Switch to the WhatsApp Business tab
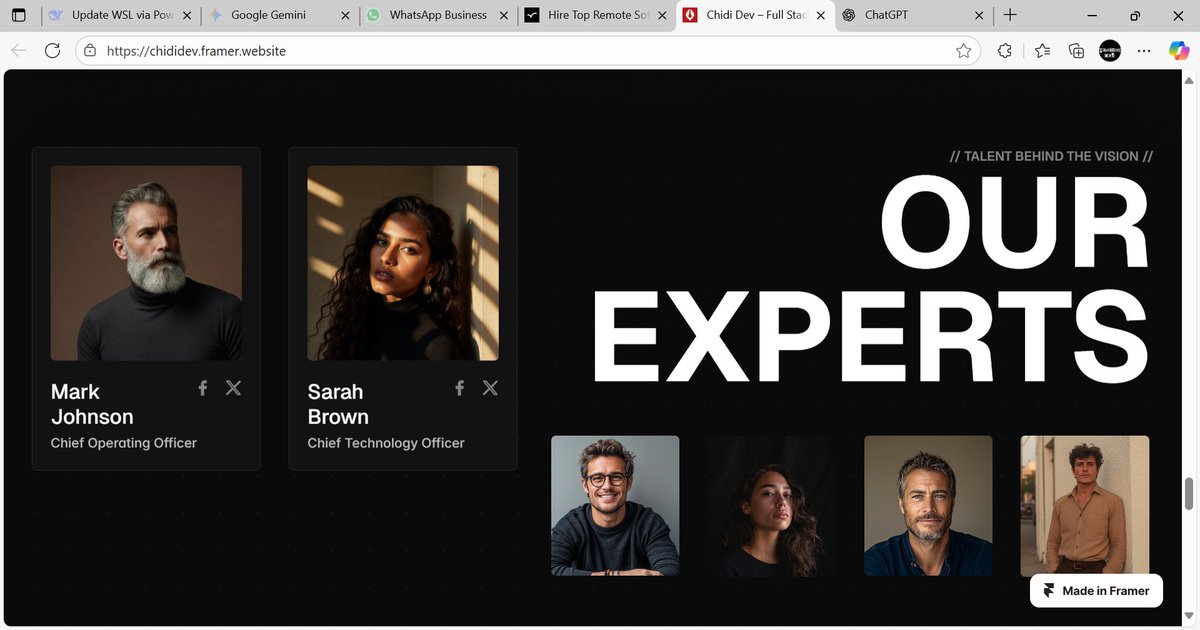Screen dimensions: 1200x630 point(438,15)
